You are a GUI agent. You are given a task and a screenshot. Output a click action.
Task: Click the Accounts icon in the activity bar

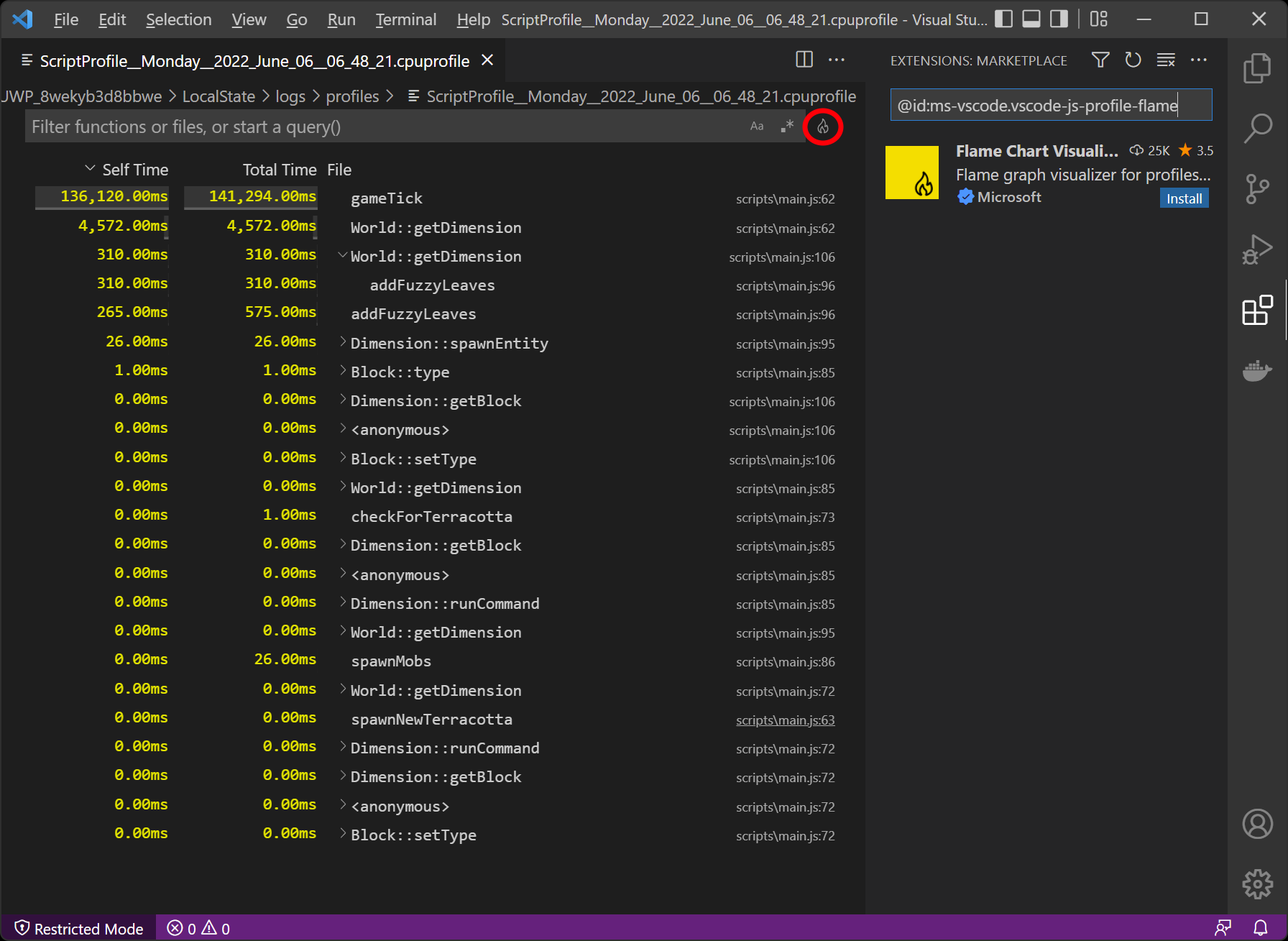[x=1257, y=824]
